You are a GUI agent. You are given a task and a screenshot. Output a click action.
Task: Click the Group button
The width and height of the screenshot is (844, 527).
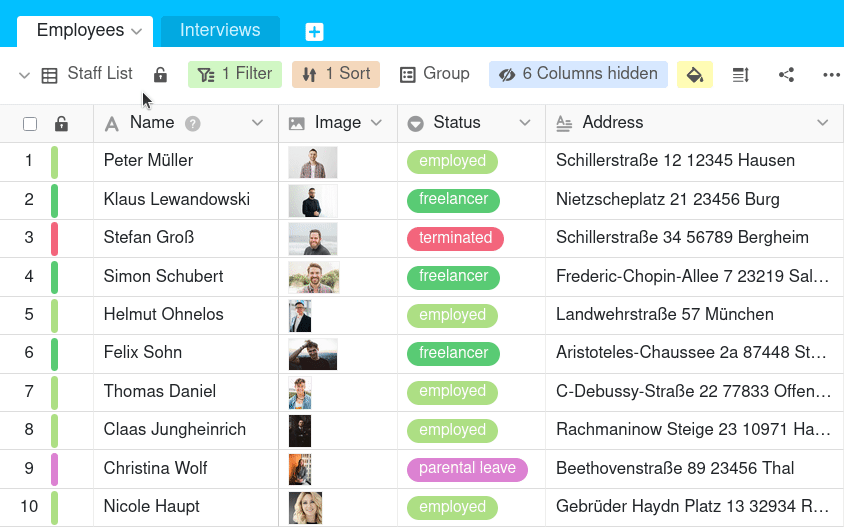(435, 74)
